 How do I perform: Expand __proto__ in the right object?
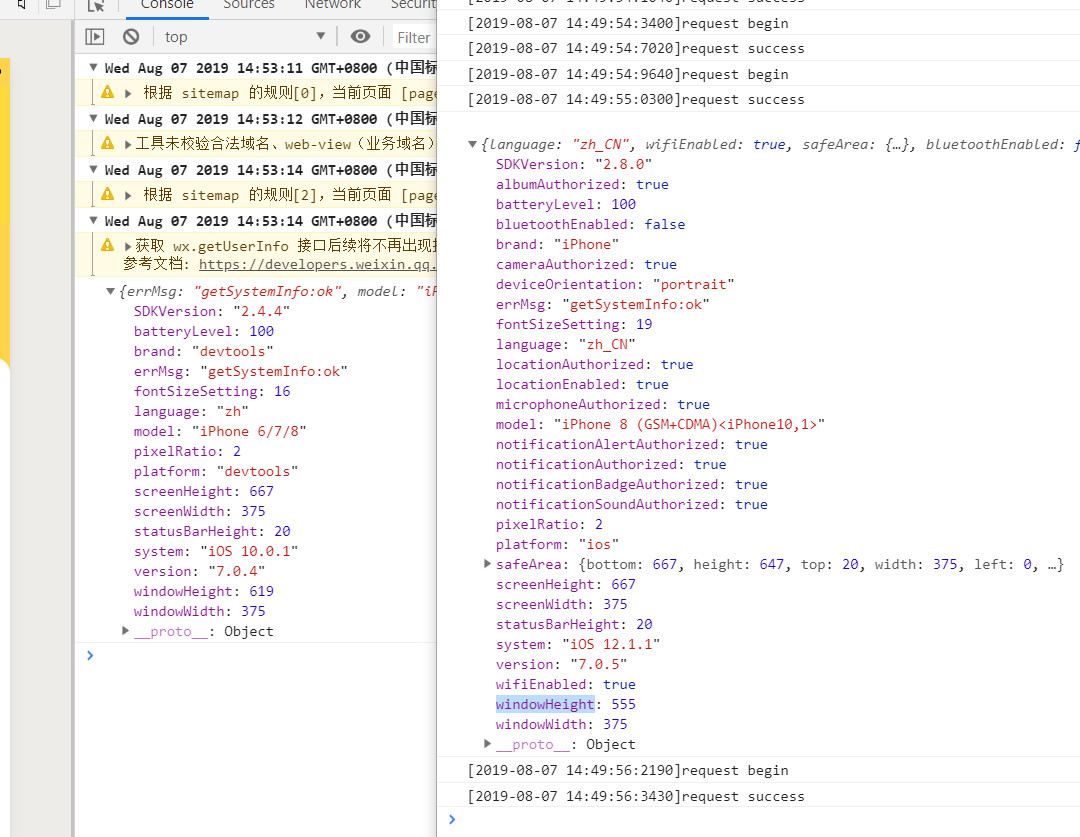(488, 743)
